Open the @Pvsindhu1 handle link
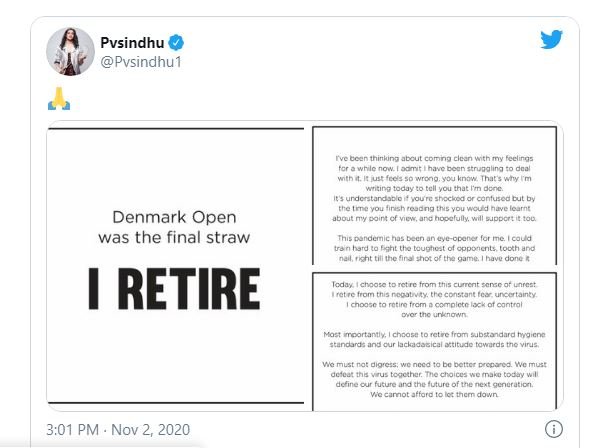The image size is (593, 448). pyautogui.click(x=141, y=62)
